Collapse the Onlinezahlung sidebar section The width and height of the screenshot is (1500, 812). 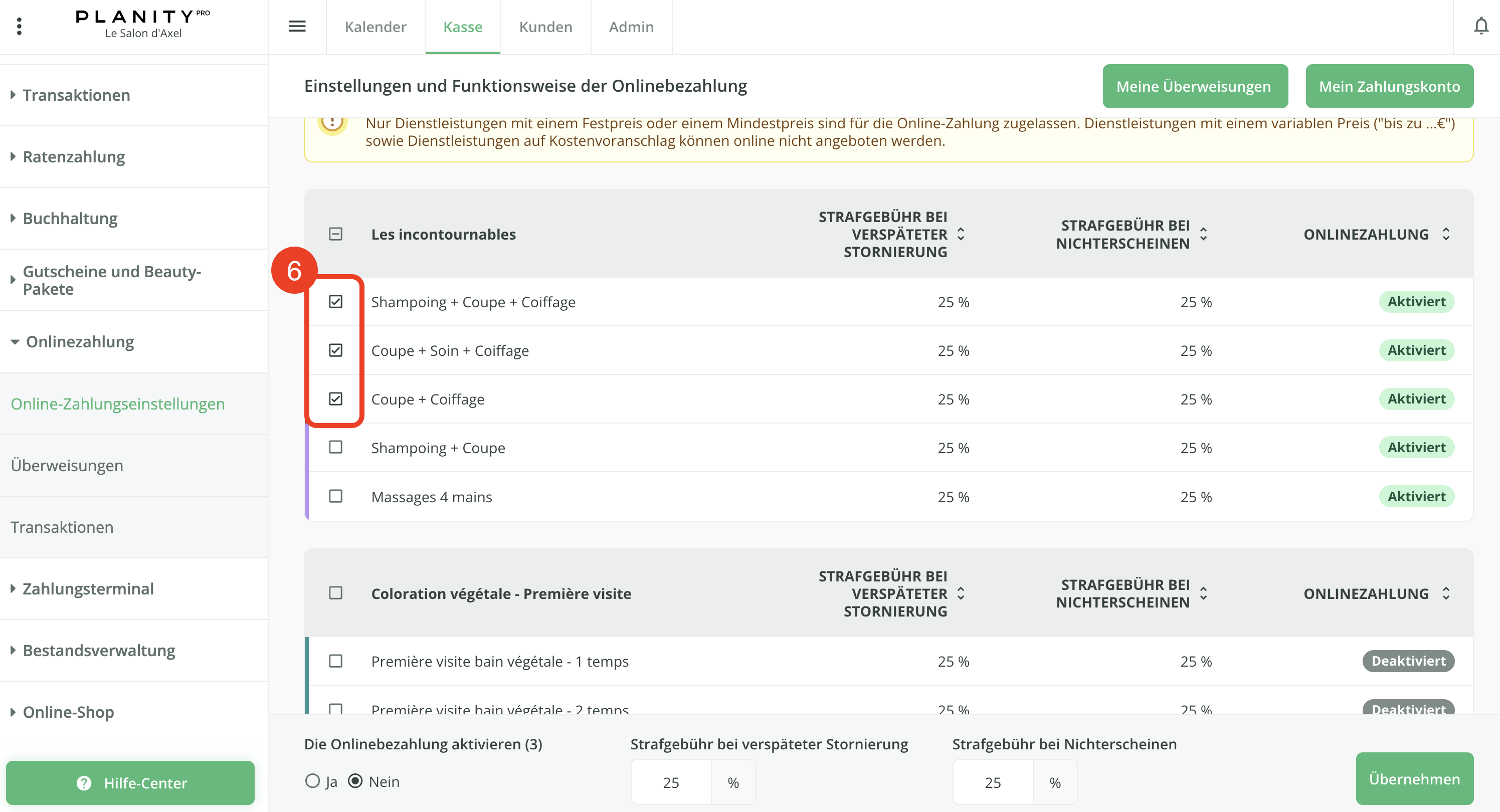click(80, 342)
